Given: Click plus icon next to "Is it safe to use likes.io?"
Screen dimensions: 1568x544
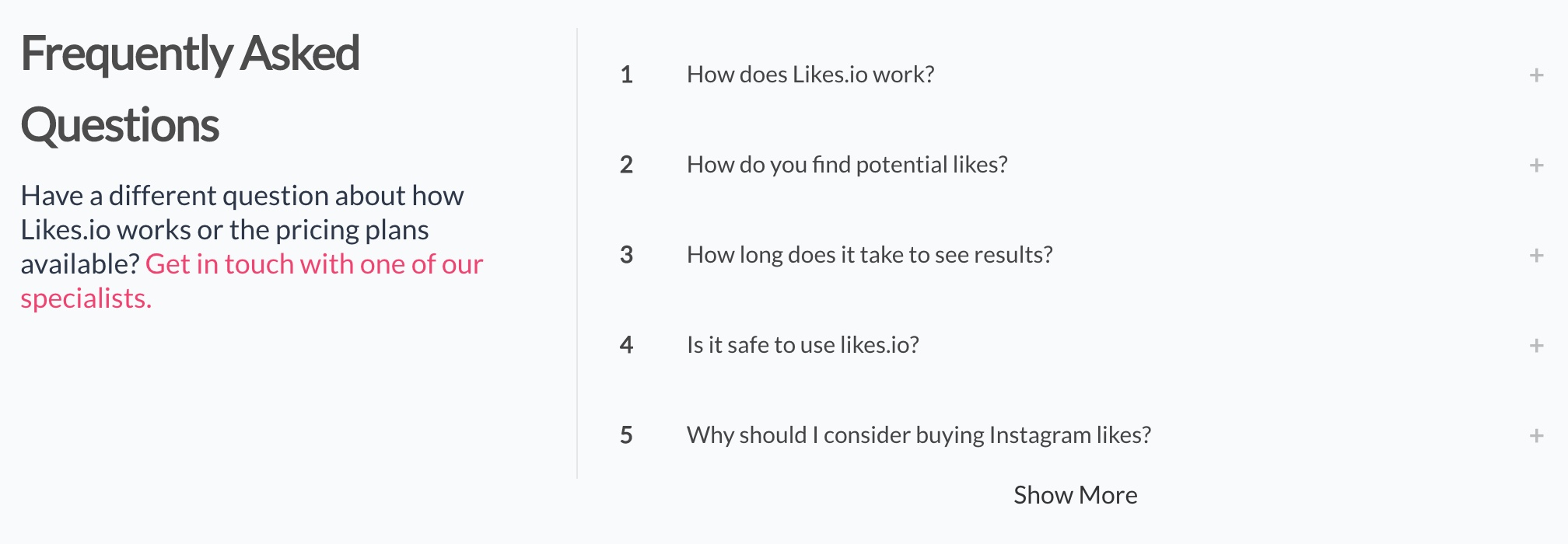Looking at the screenshot, I should click(1536, 346).
